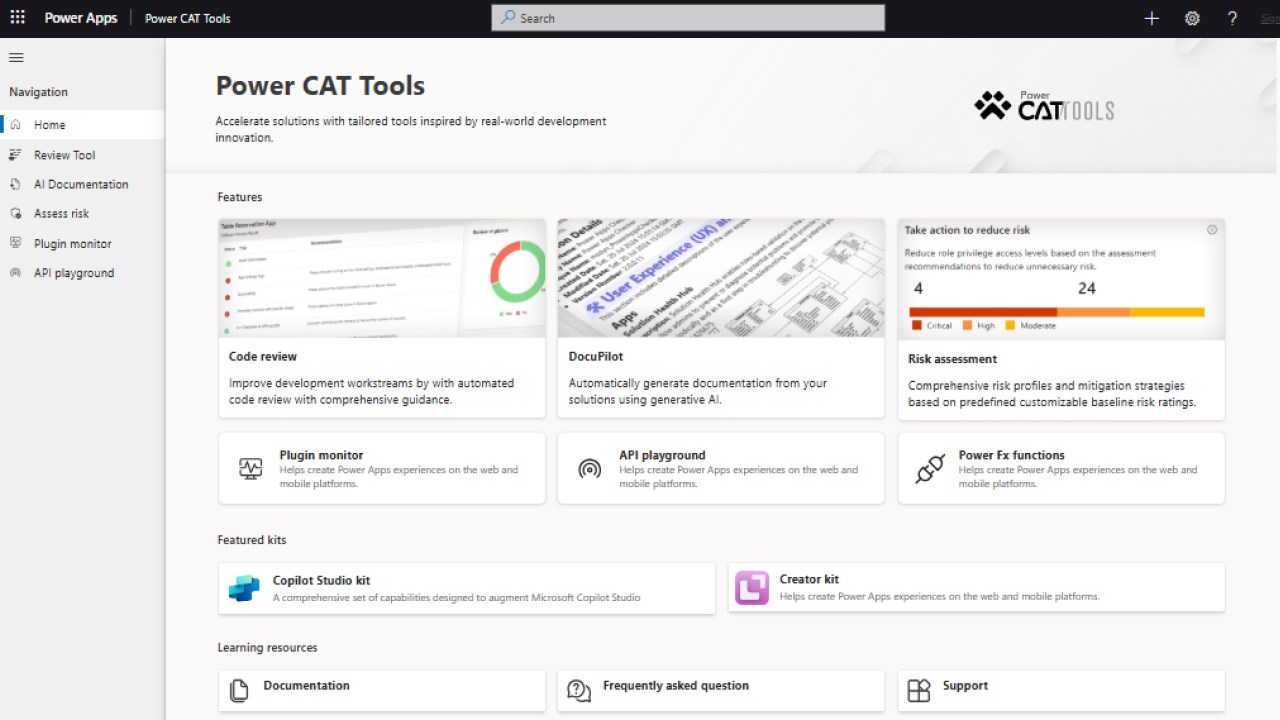
Task: Click the plus (new) icon in header
Action: [x=1151, y=18]
